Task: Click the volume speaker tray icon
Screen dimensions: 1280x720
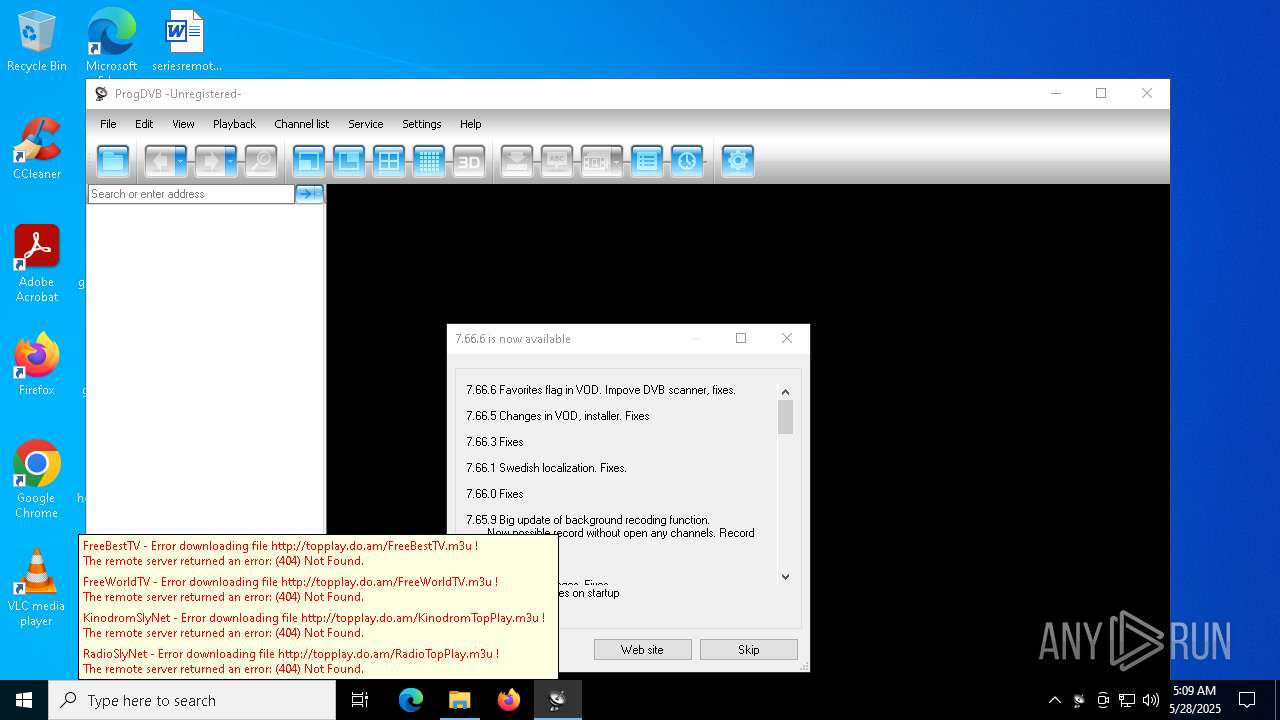Action: (x=1151, y=700)
